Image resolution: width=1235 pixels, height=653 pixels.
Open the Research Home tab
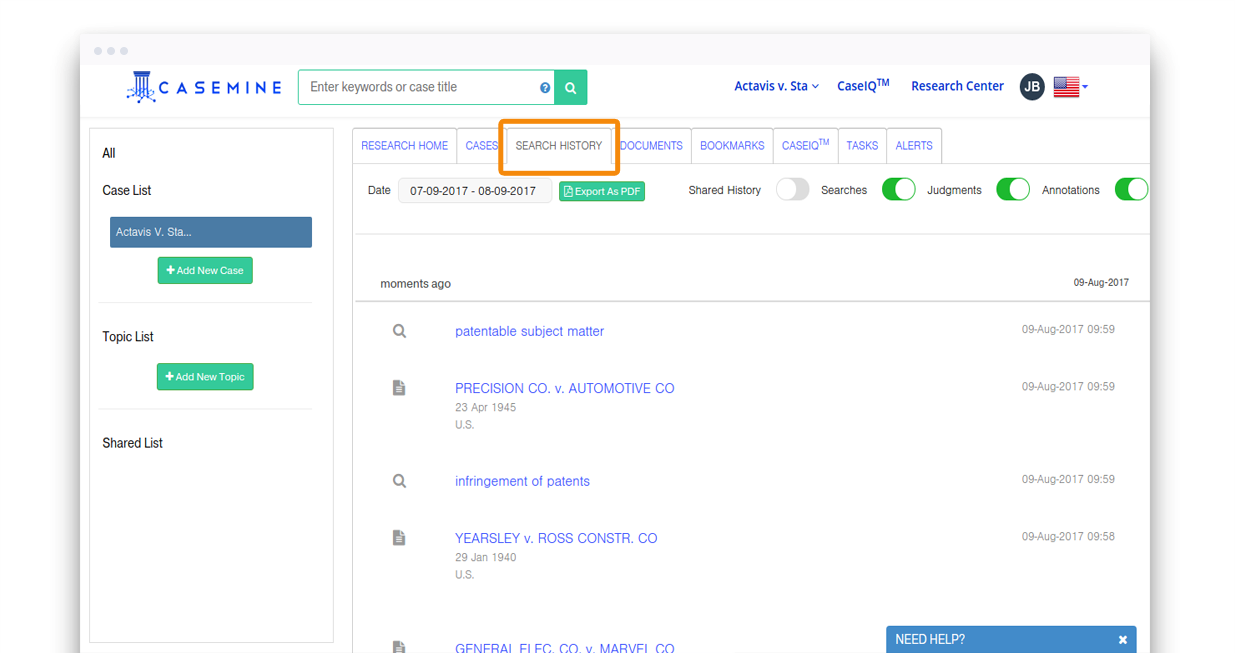coord(404,146)
